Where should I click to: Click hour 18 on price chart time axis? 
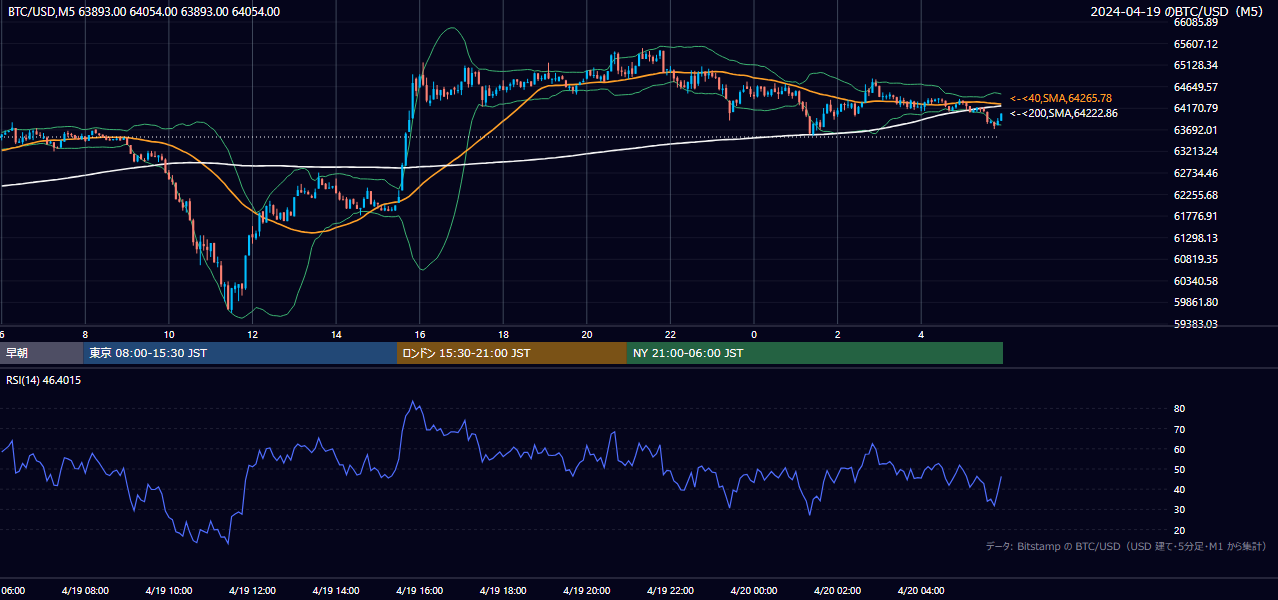(x=503, y=335)
